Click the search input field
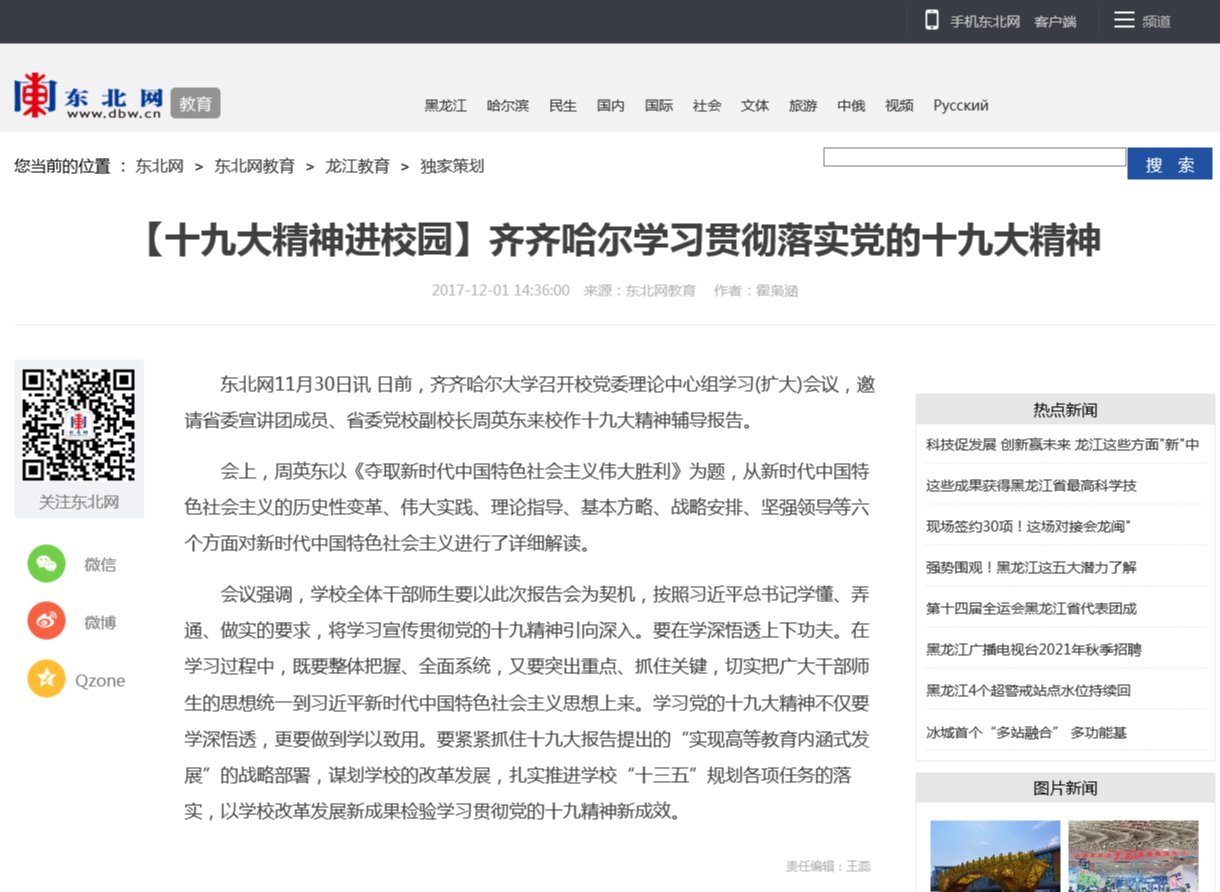The image size is (1220, 892). click(973, 157)
